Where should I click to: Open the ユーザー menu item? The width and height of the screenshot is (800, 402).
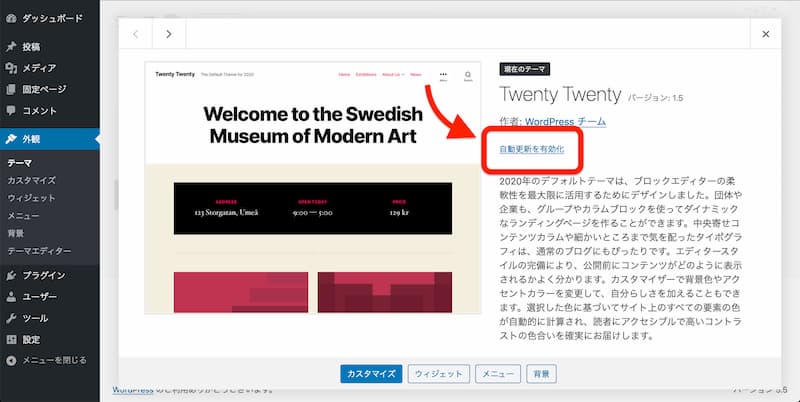pyautogui.click(x=50, y=297)
